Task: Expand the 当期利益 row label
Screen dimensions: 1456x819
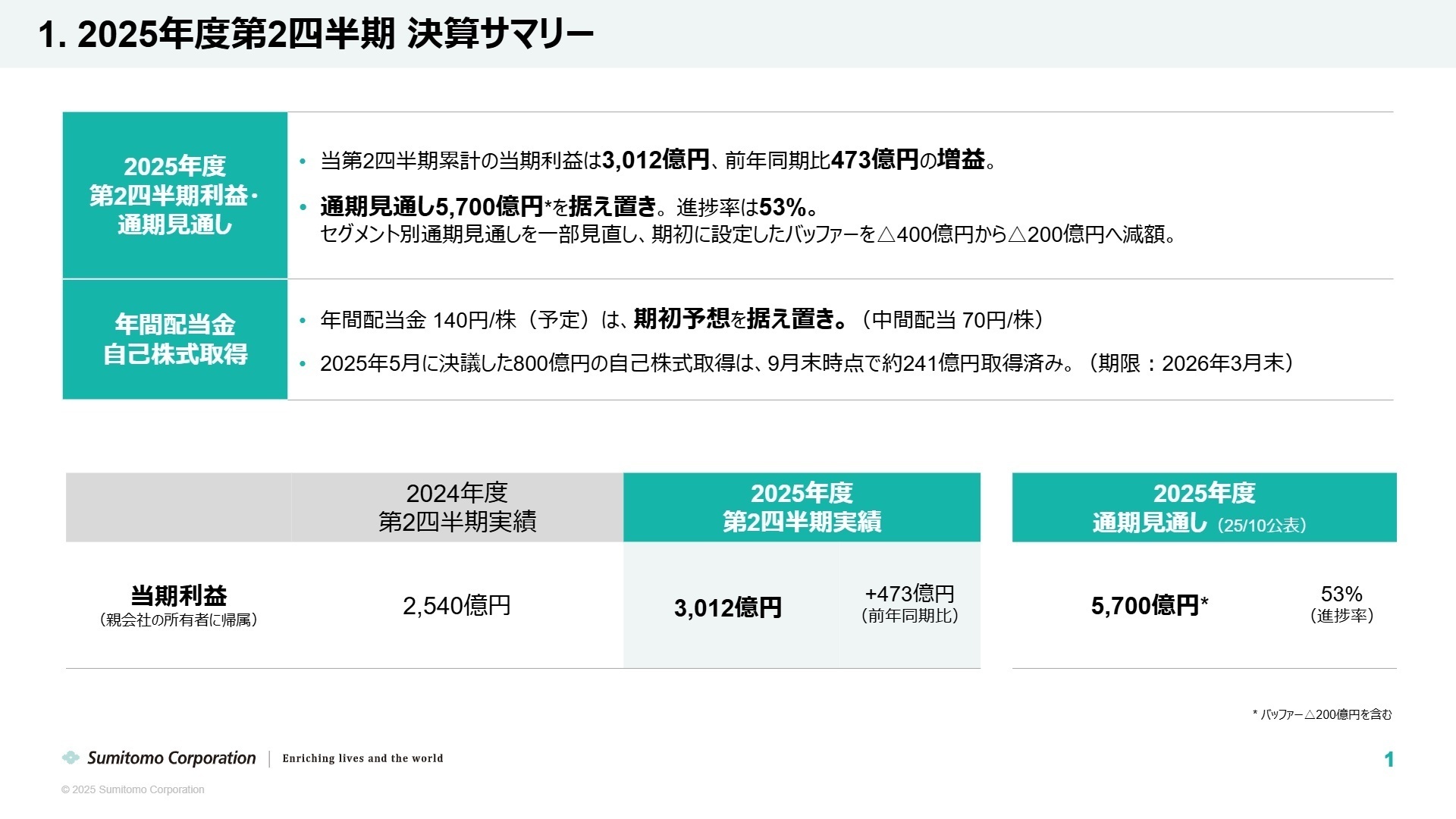Action: (177, 603)
